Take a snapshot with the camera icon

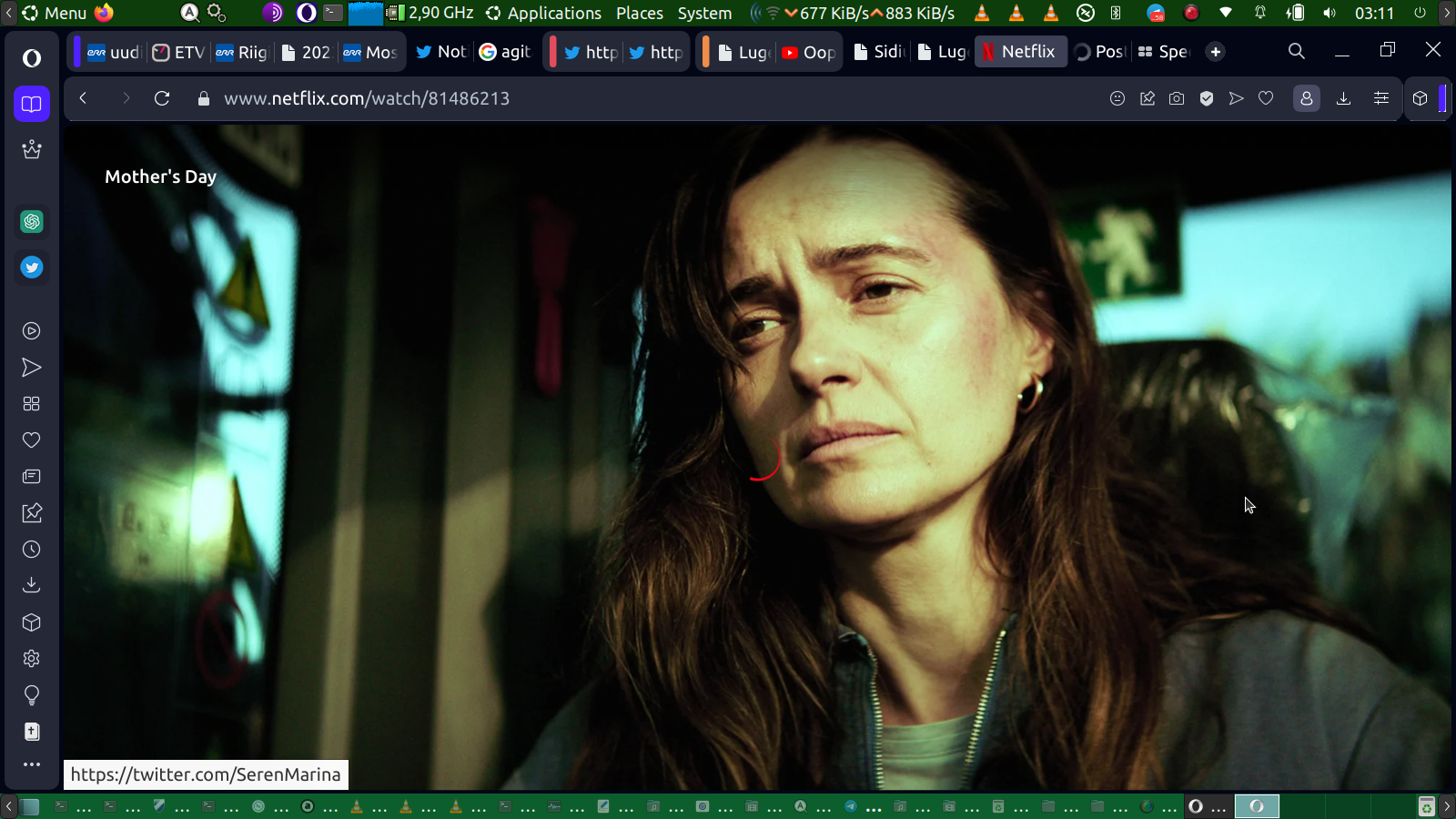[1177, 98]
